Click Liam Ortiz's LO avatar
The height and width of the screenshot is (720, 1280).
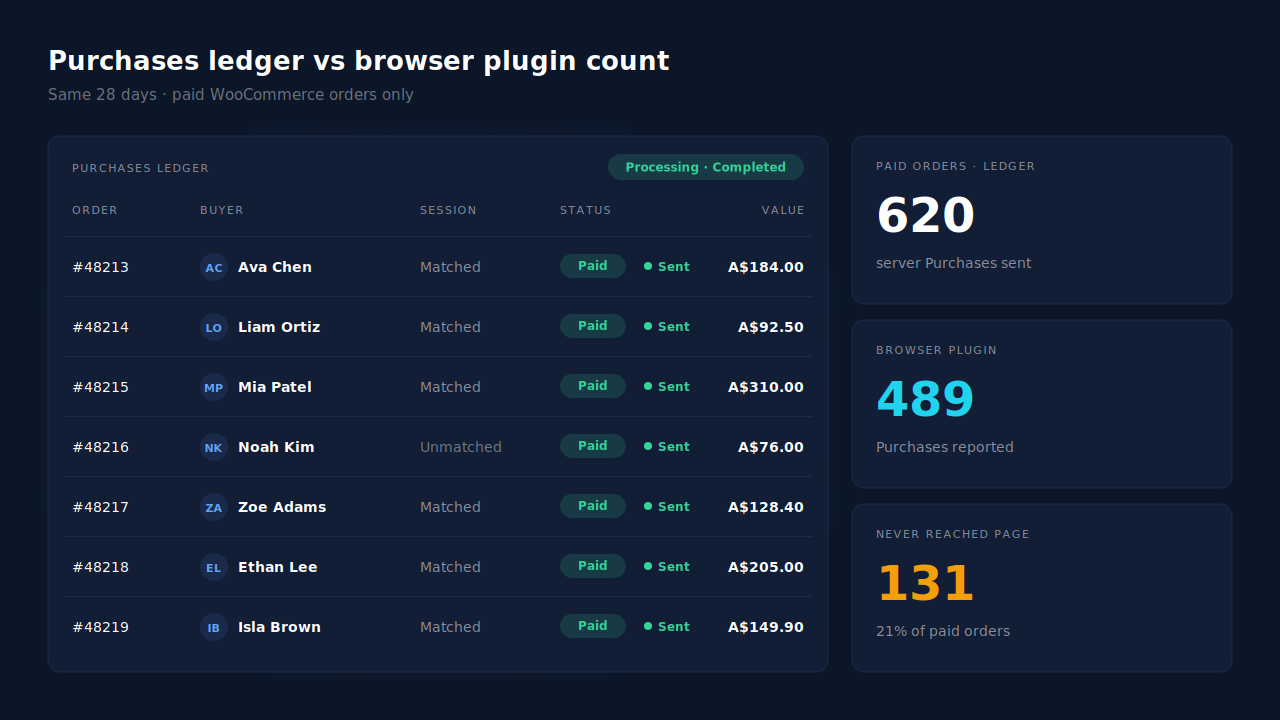click(x=214, y=327)
